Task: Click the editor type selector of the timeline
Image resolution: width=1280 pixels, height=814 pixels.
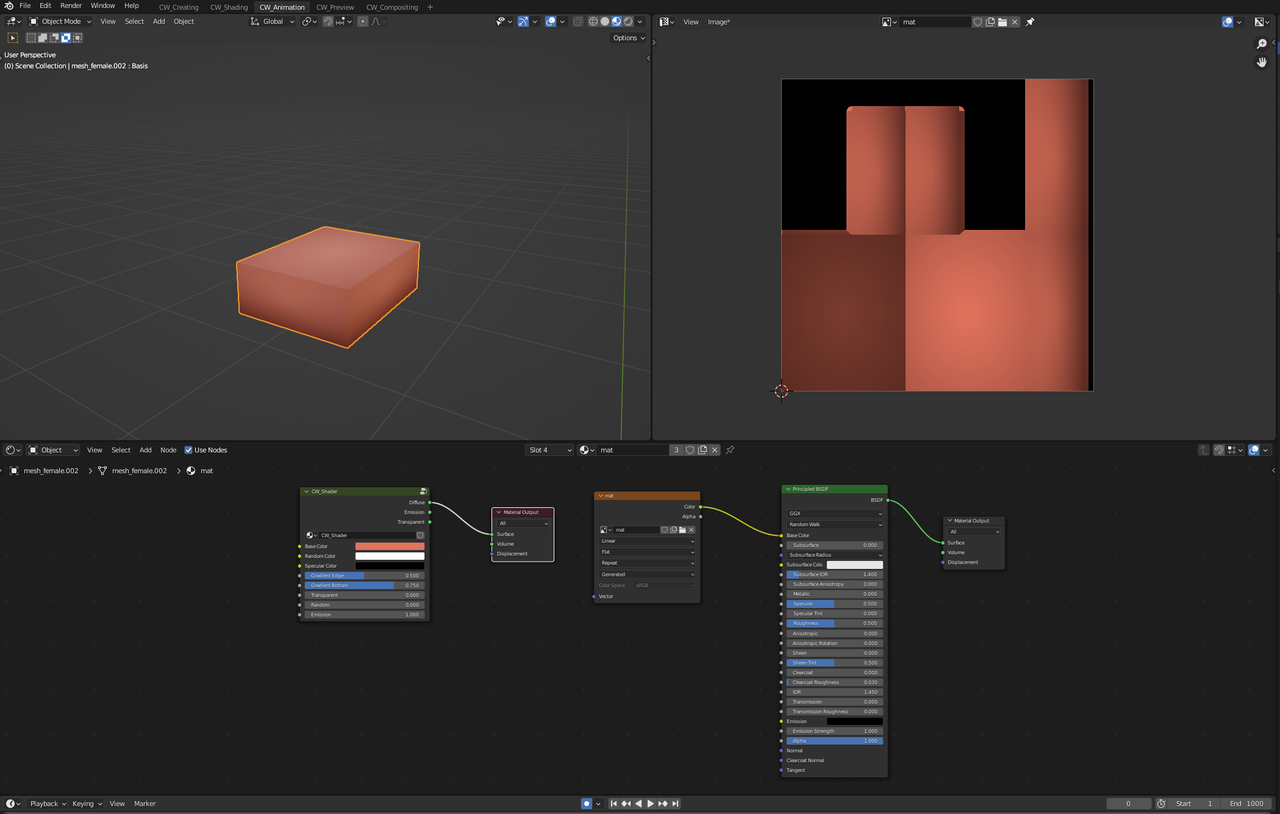Action: tap(9, 803)
